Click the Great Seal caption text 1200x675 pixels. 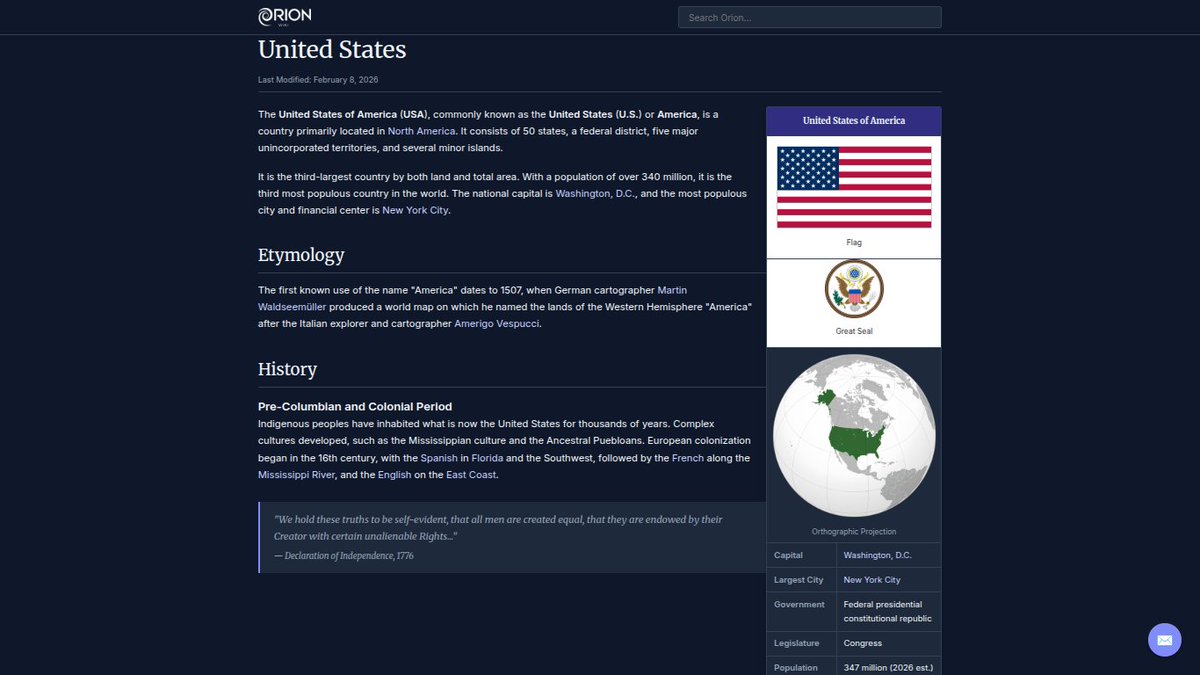(x=854, y=331)
